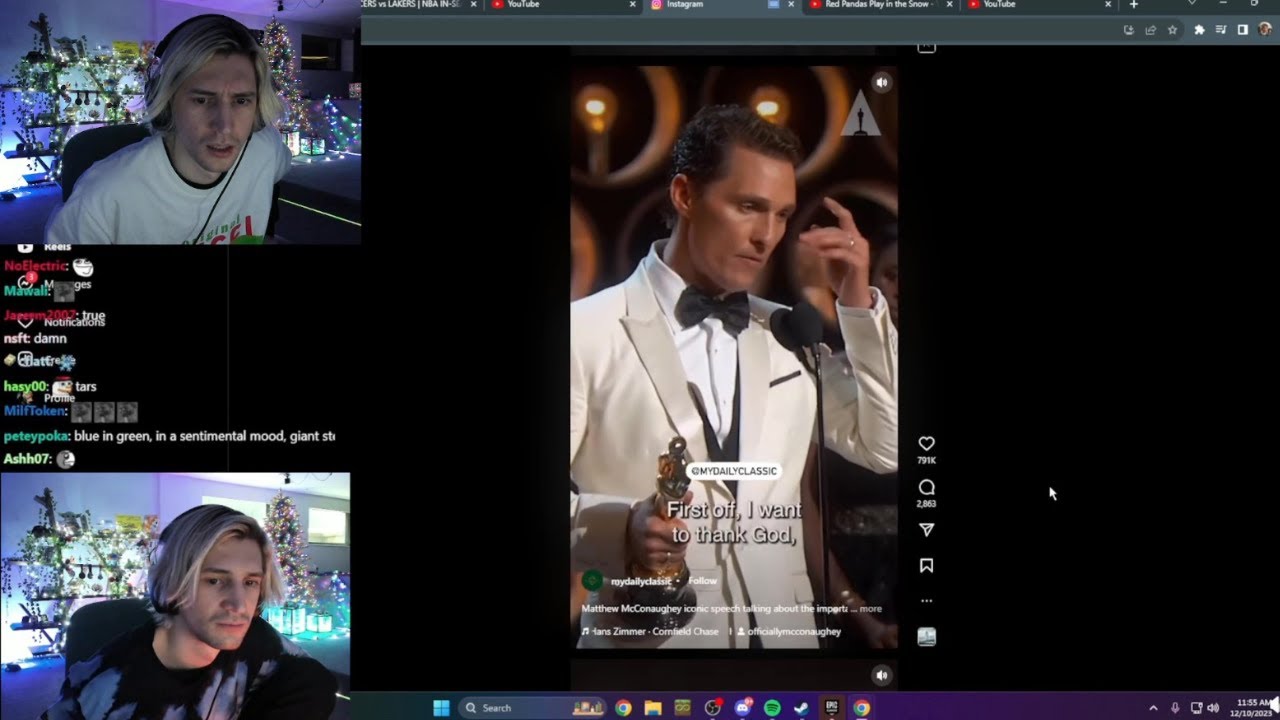The height and width of the screenshot is (720, 1280).
Task: Show hidden system tray icons
Action: (1153, 708)
